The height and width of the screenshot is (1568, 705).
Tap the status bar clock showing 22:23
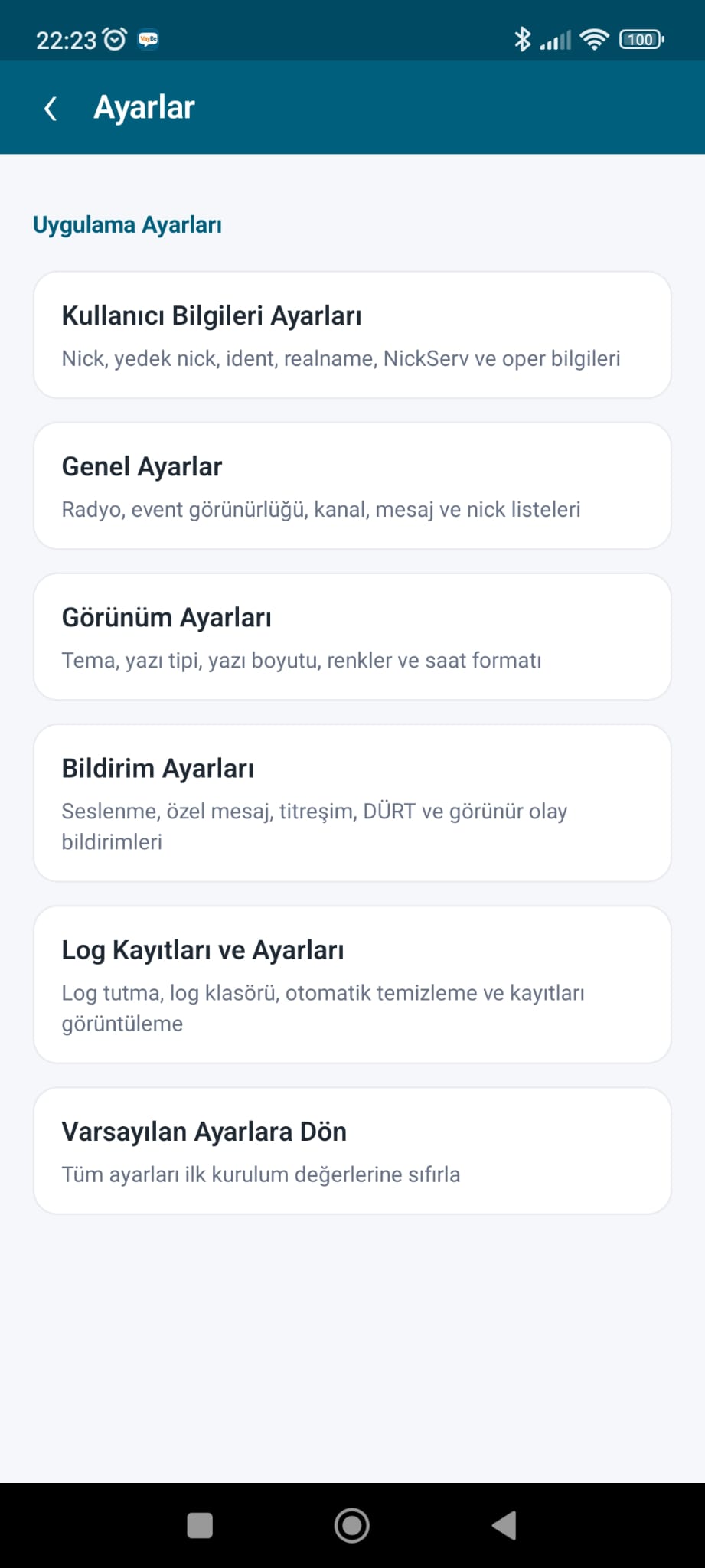pos(66,40)
